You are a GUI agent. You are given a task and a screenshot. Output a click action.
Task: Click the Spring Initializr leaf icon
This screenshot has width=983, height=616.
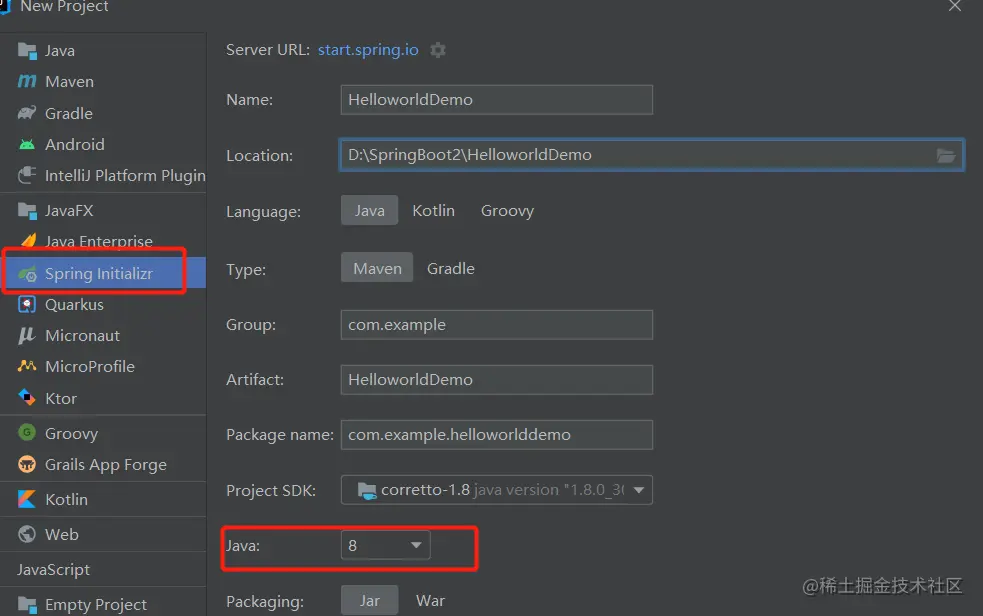coord(27,274)
